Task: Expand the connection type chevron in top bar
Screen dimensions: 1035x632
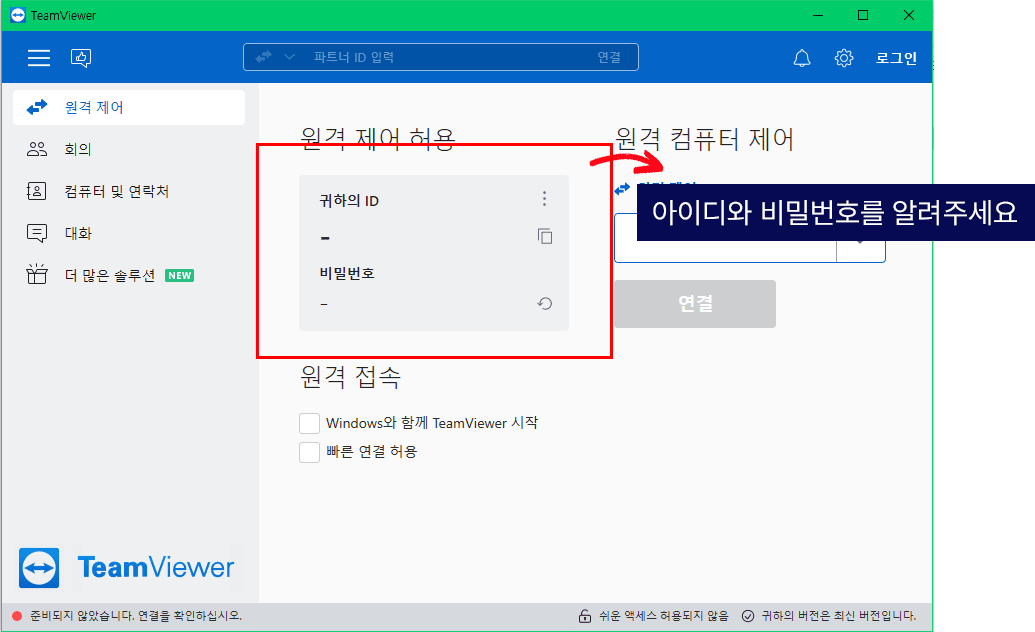Action: pos(289,57)
